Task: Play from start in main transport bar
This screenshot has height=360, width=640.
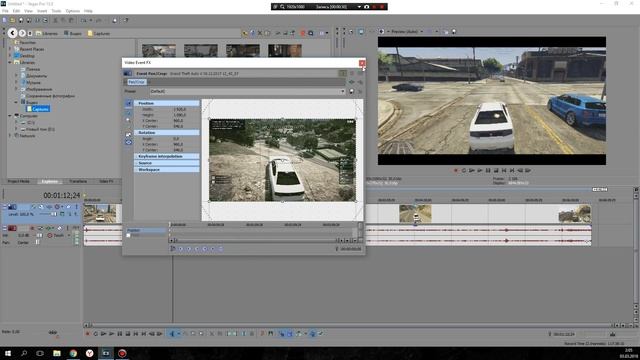Action: (103, 334)
